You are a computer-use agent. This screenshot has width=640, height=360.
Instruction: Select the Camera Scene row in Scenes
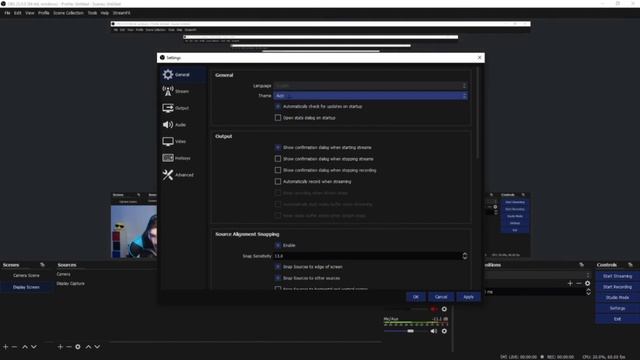[x=26, y=276]
